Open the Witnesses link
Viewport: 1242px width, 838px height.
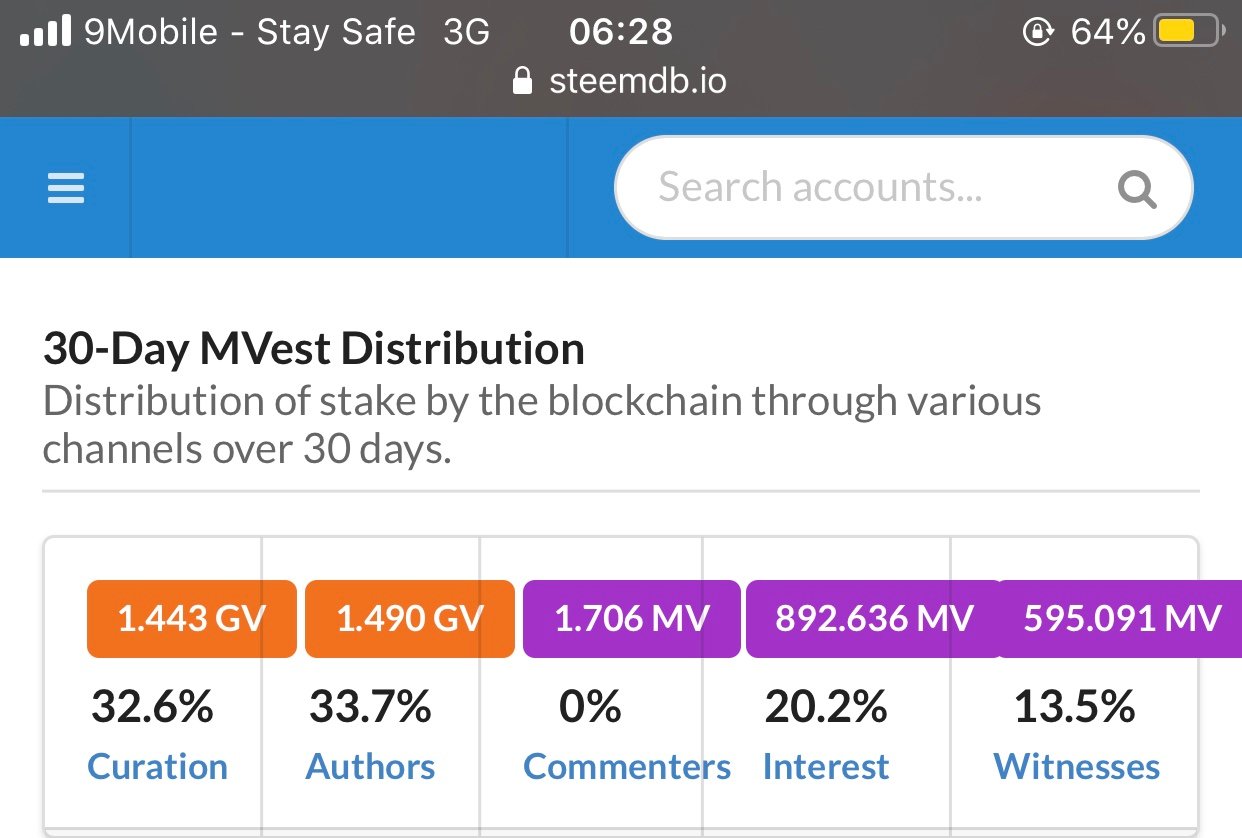1077,766
